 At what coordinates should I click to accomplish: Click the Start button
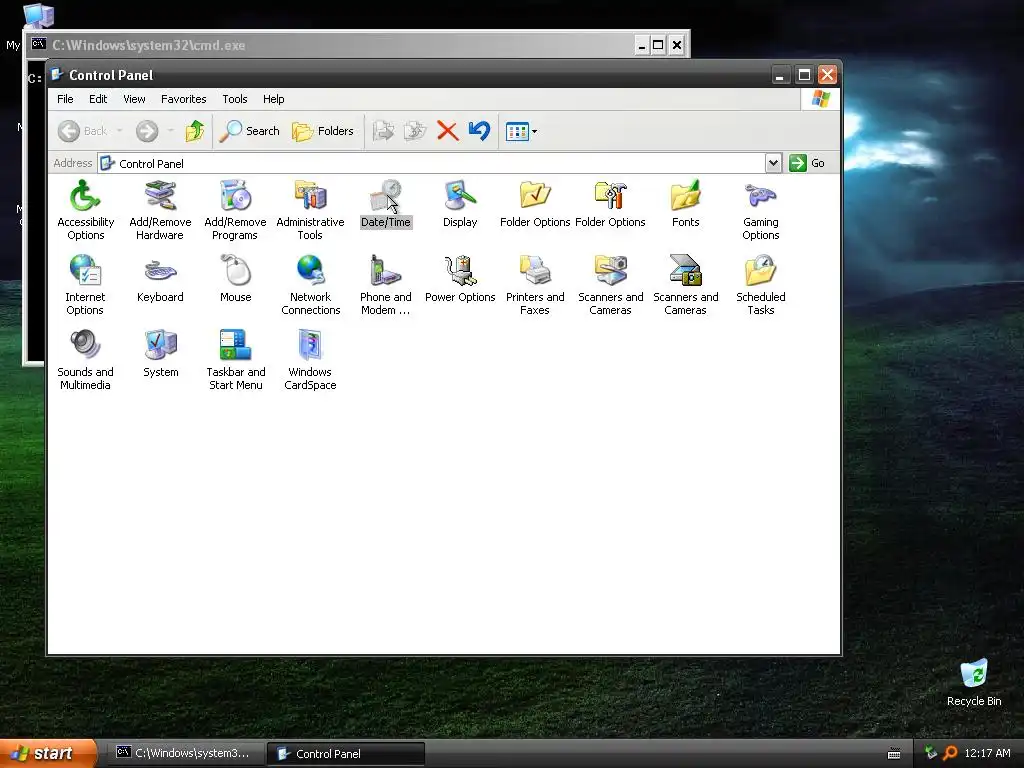47,753
